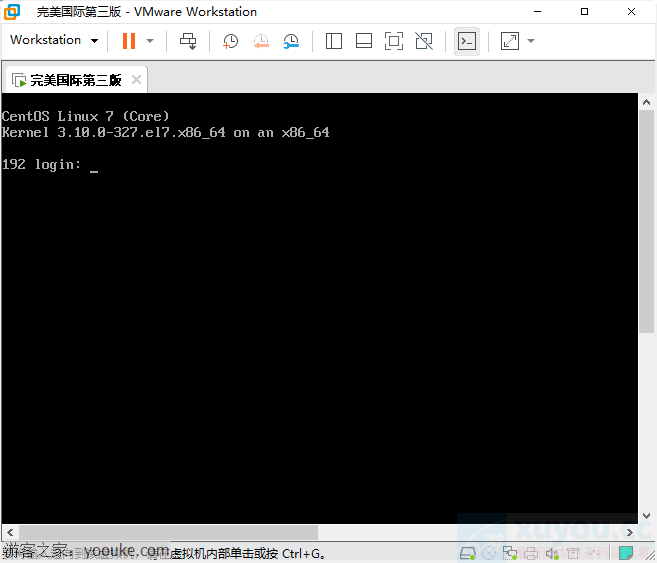Show the console view

[466, 41]
